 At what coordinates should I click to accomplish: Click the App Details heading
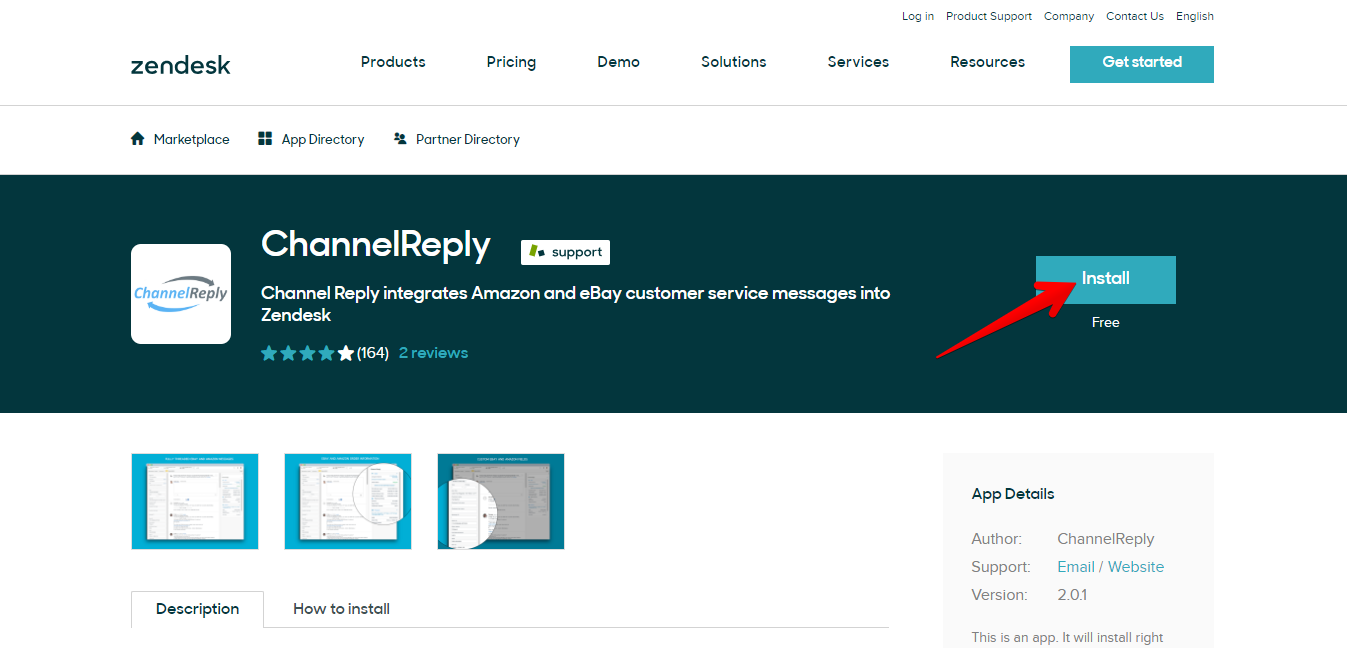click(x=1013, y=494)
